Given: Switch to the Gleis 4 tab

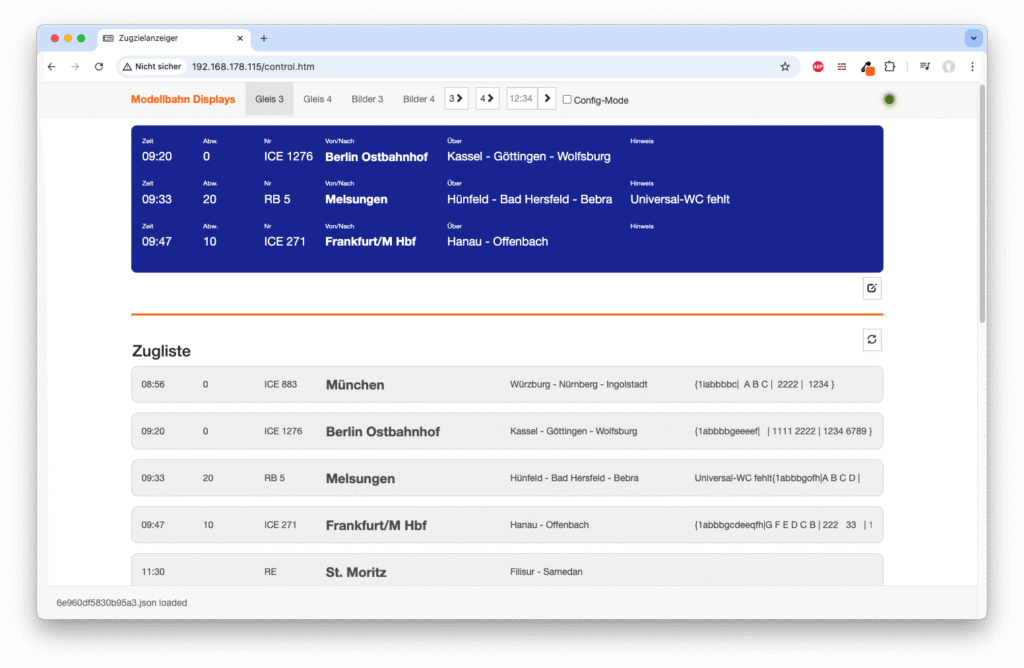Looking at the screenshot, I should pos(317,99).
